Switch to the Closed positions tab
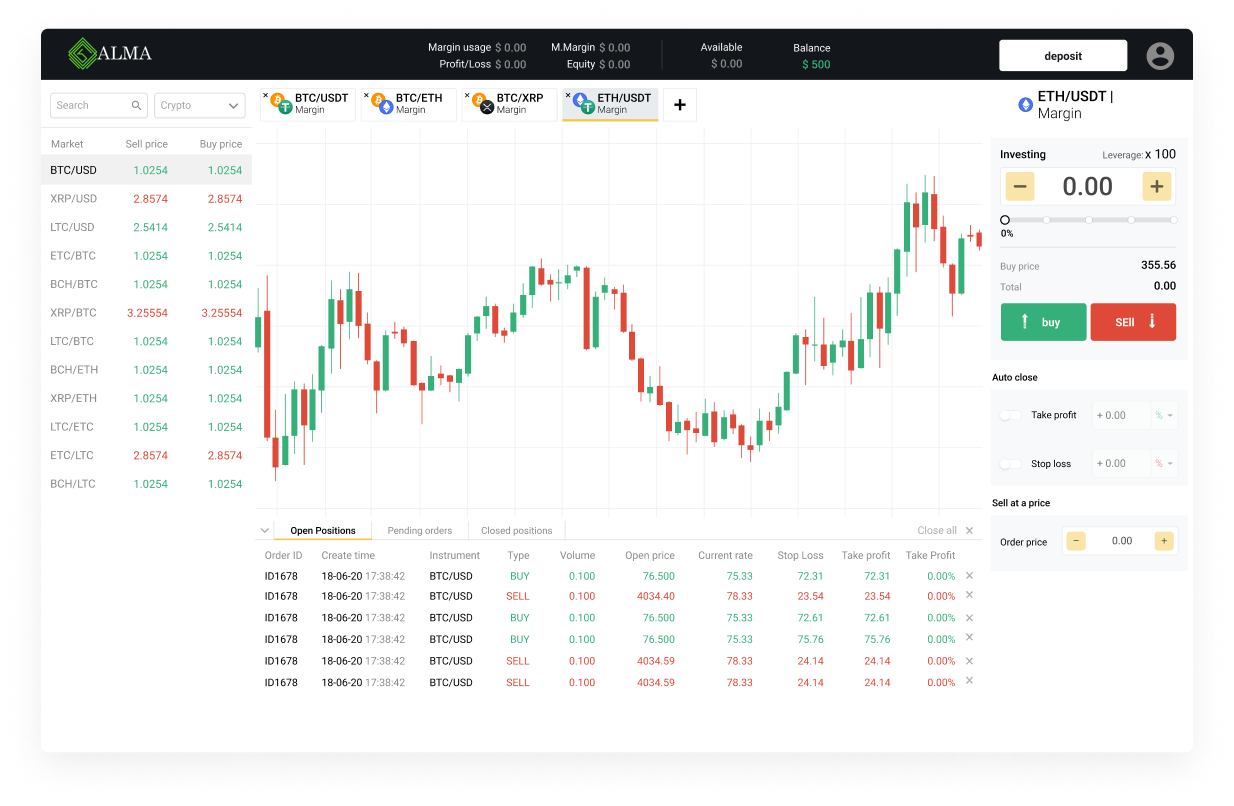This screenshot has width=1234, height=806. [x=516, y=531]
